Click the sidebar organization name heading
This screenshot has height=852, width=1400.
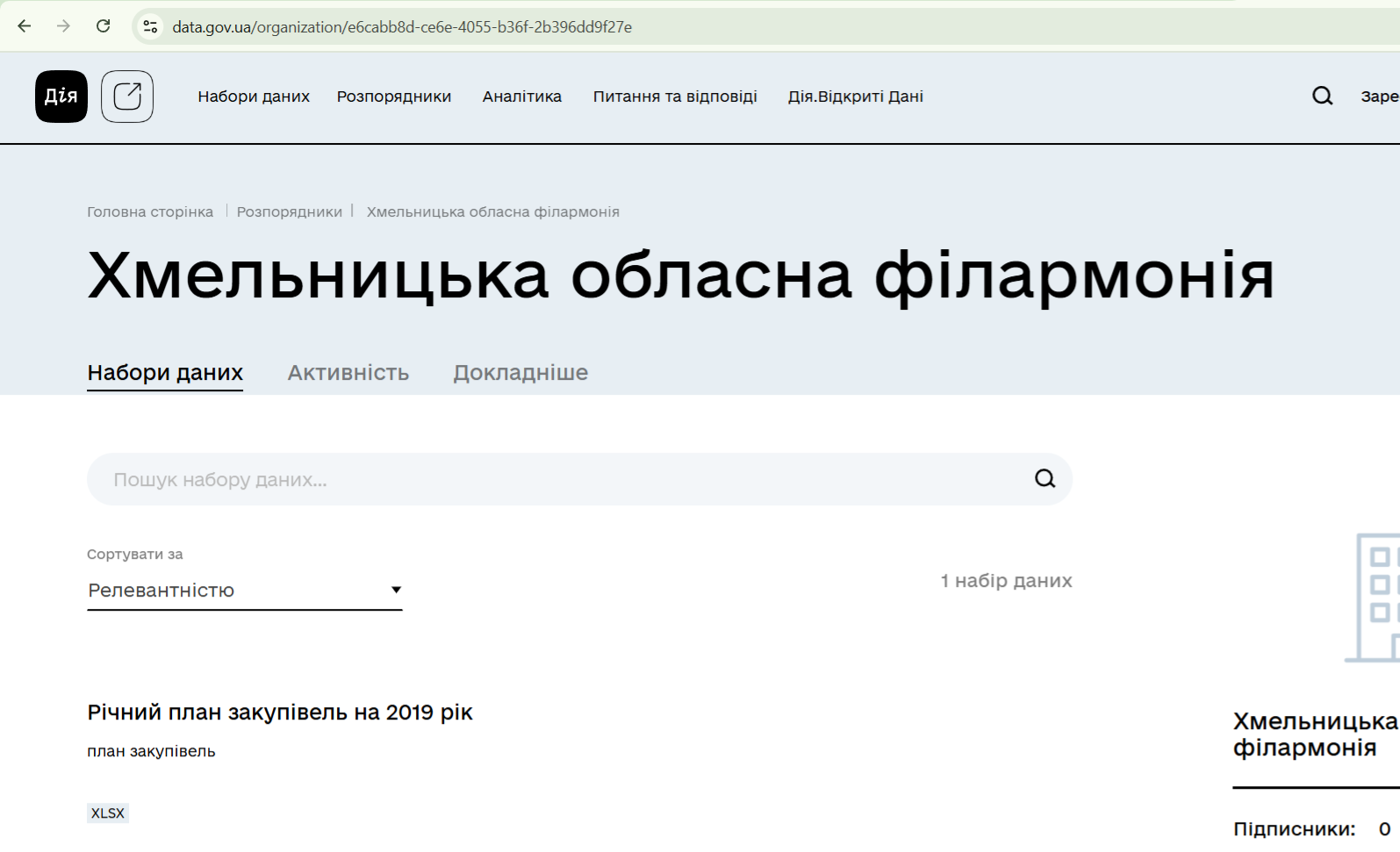click(1316, 734)
